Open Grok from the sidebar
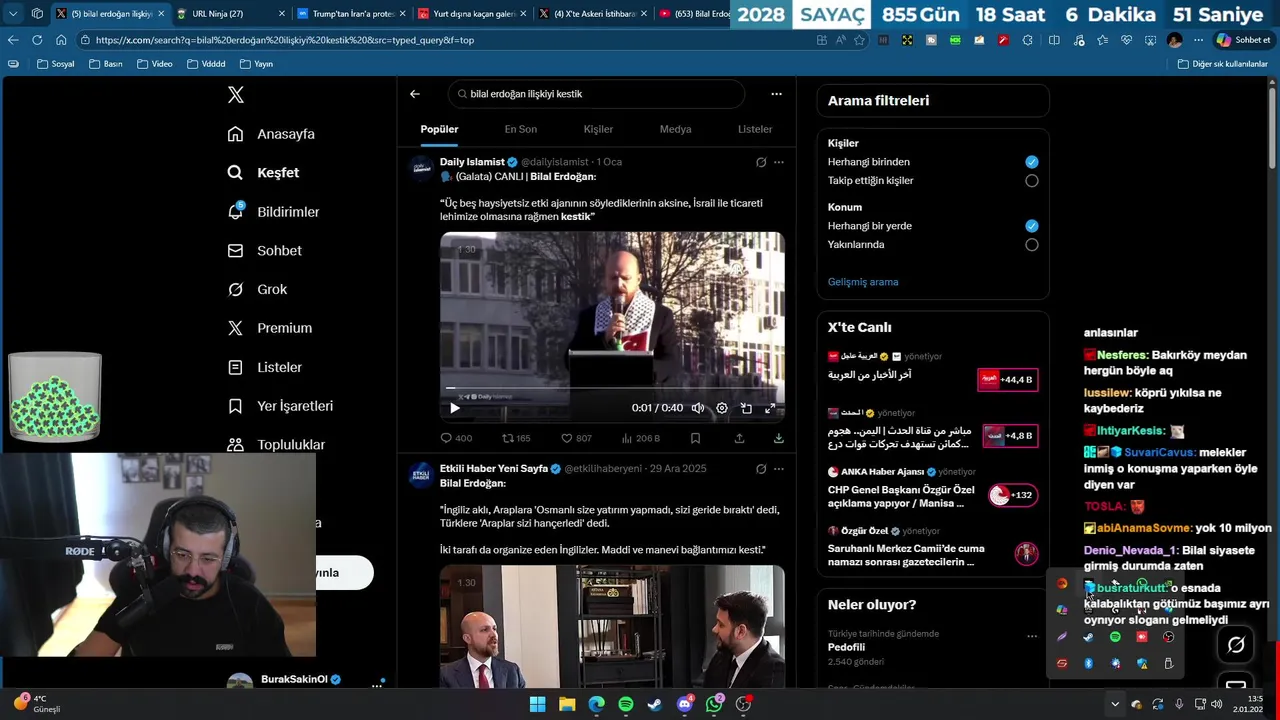This screenshot has width=1280, height=720. coord(257,289)
